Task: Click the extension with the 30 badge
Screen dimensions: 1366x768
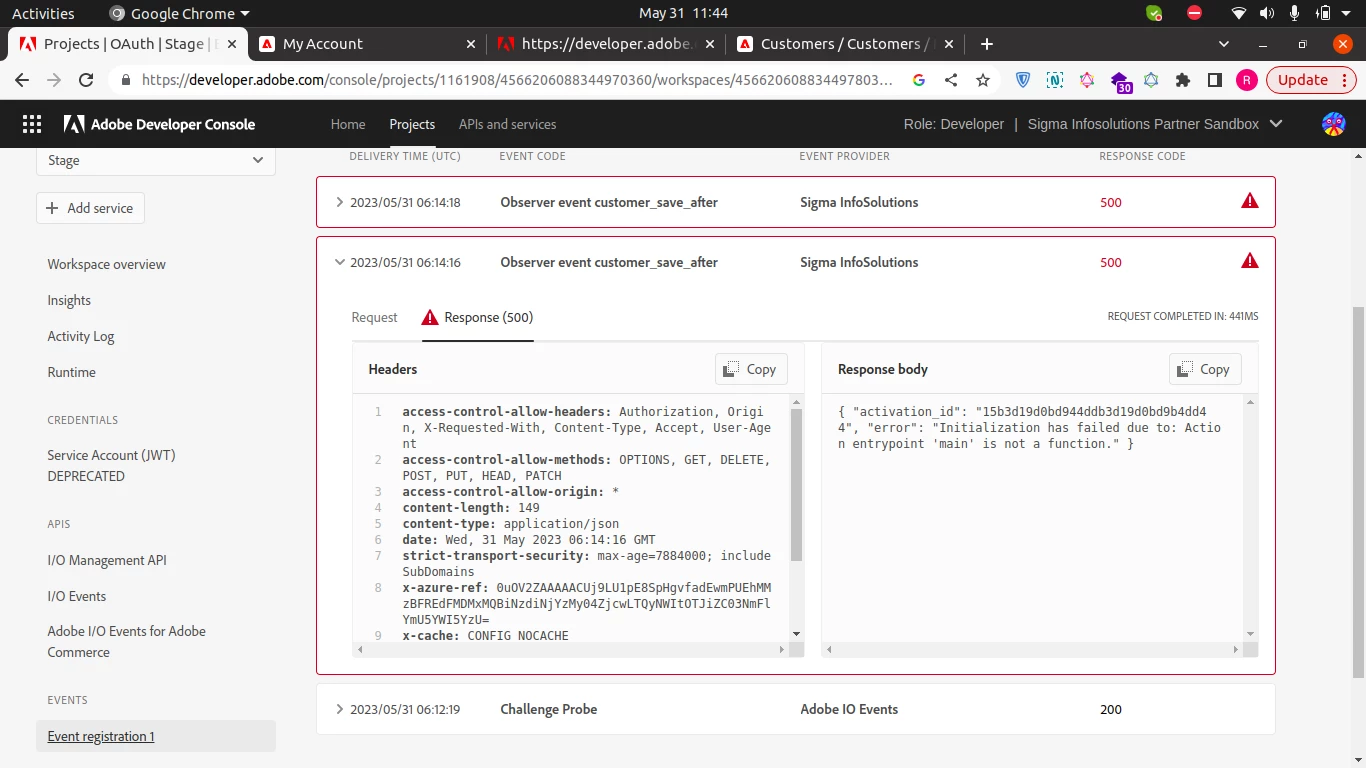Action: click(1120, 82)
